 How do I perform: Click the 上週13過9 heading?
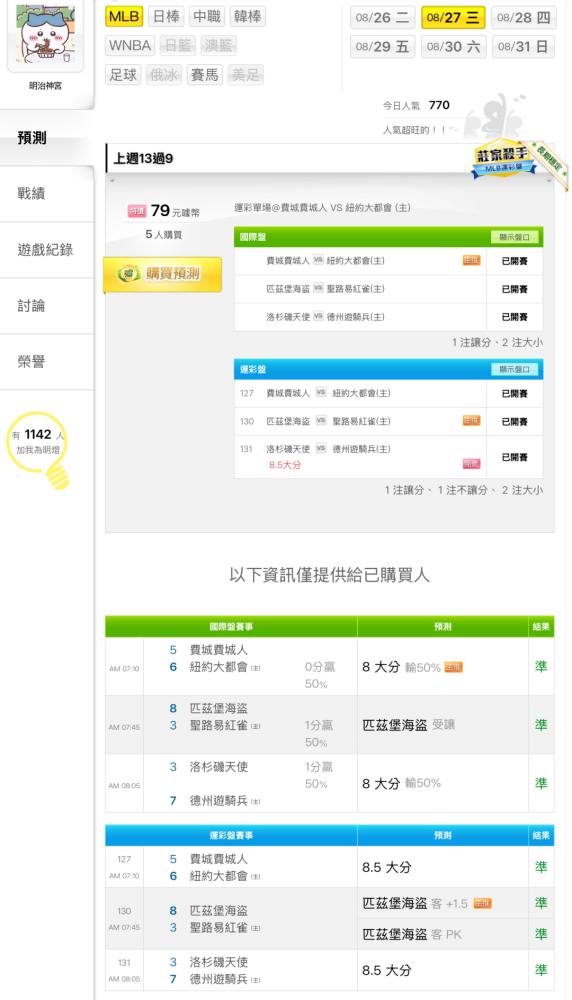[x=143, y=159]
